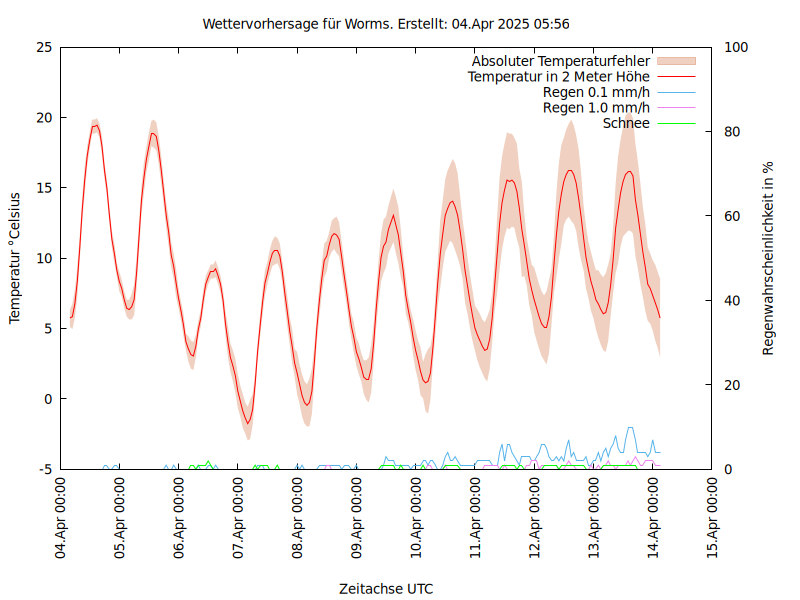Click the 'Temperatur in 2 Meter Höhe' legend entry
800x600 pixels.
[x=559, y=76]
